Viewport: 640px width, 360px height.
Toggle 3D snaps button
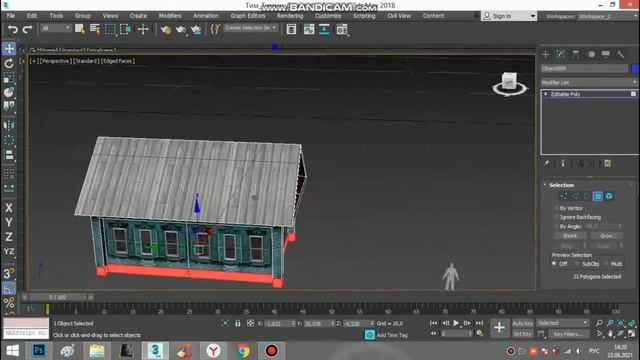click(9, 273)
